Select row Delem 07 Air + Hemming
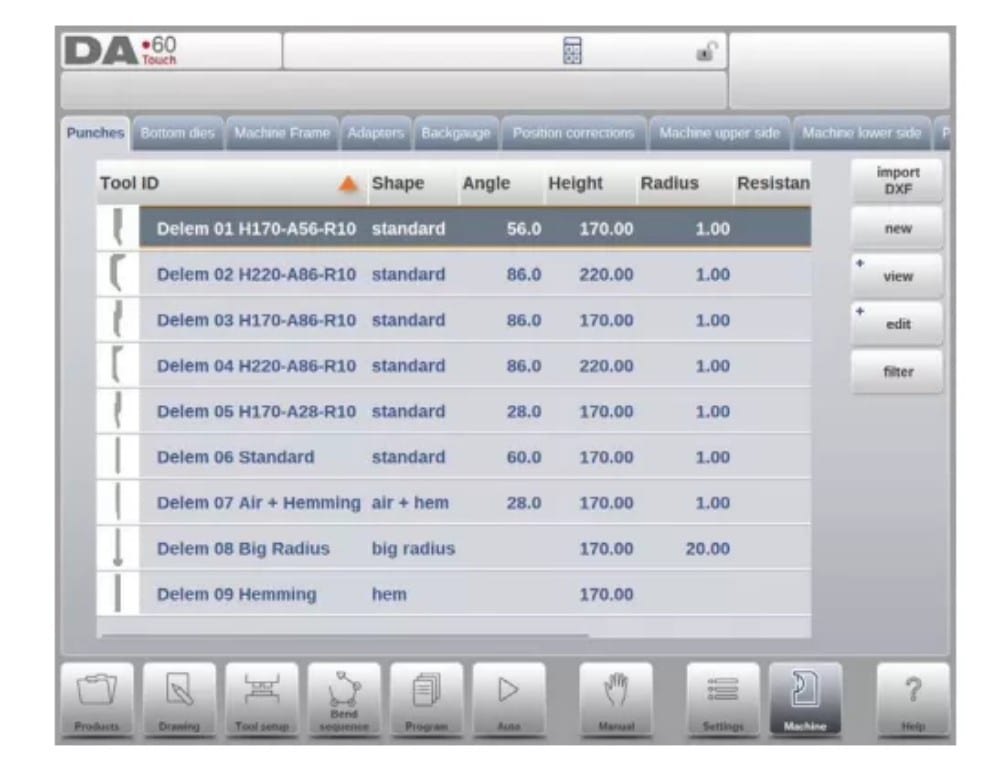The height and width of the screenshot is (760, 1000). 454,503
